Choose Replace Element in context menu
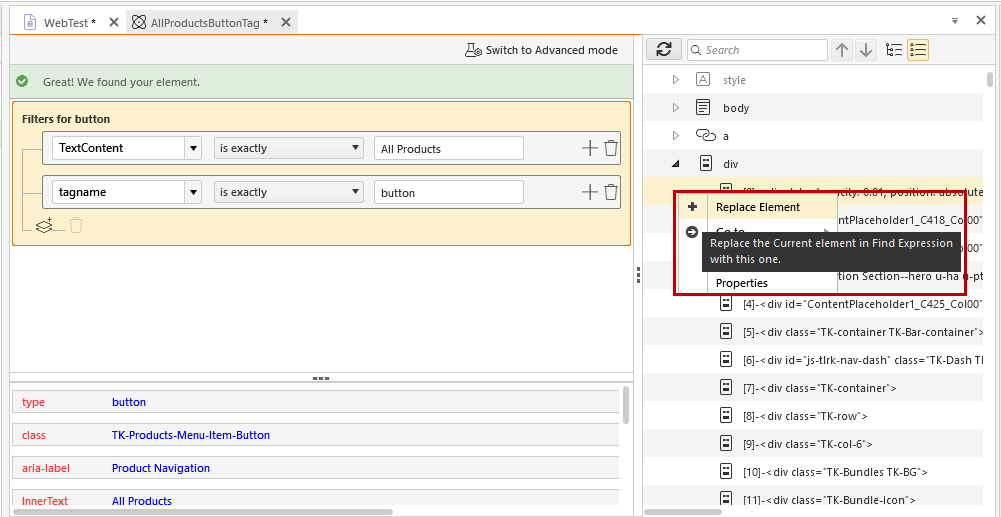The height and width of the screenshot is (517, 1001). tap(758, 207)
